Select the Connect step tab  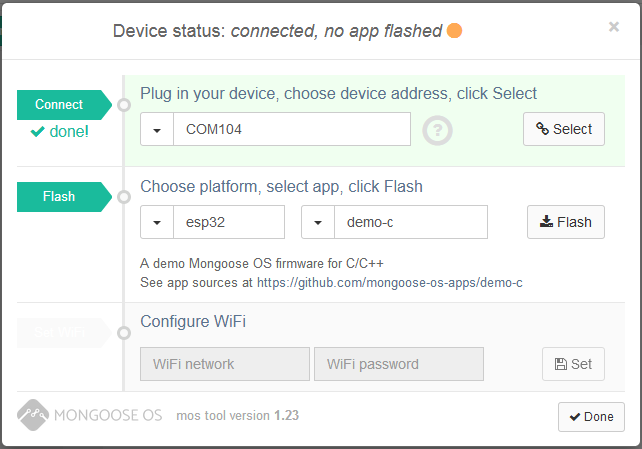60,104
